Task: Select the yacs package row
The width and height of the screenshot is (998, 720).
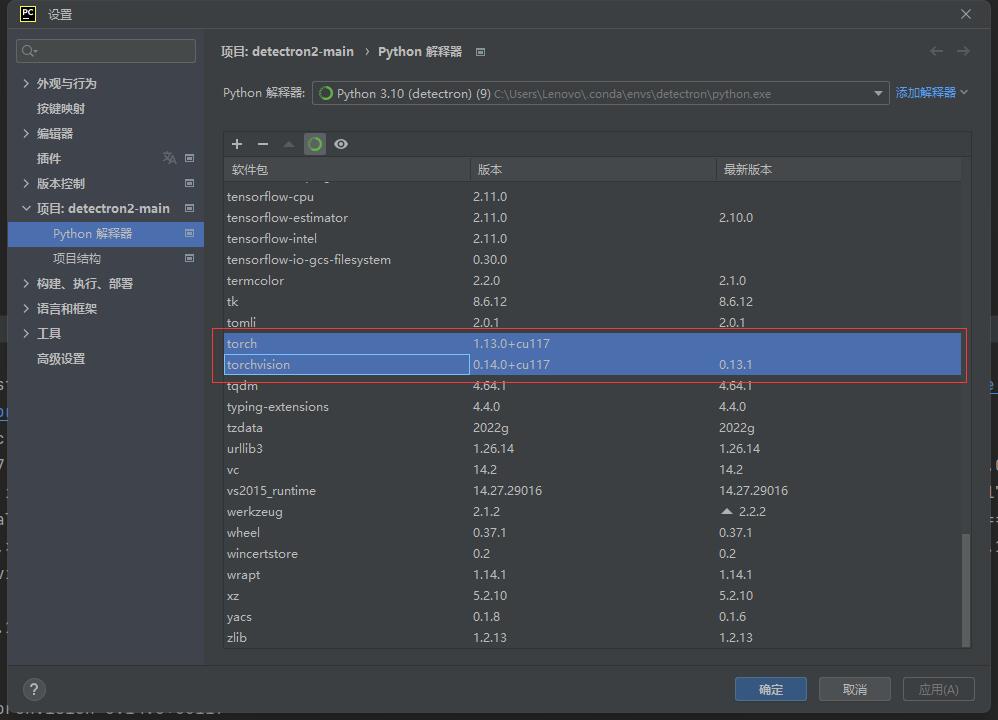Action: [x=593, y=617]
